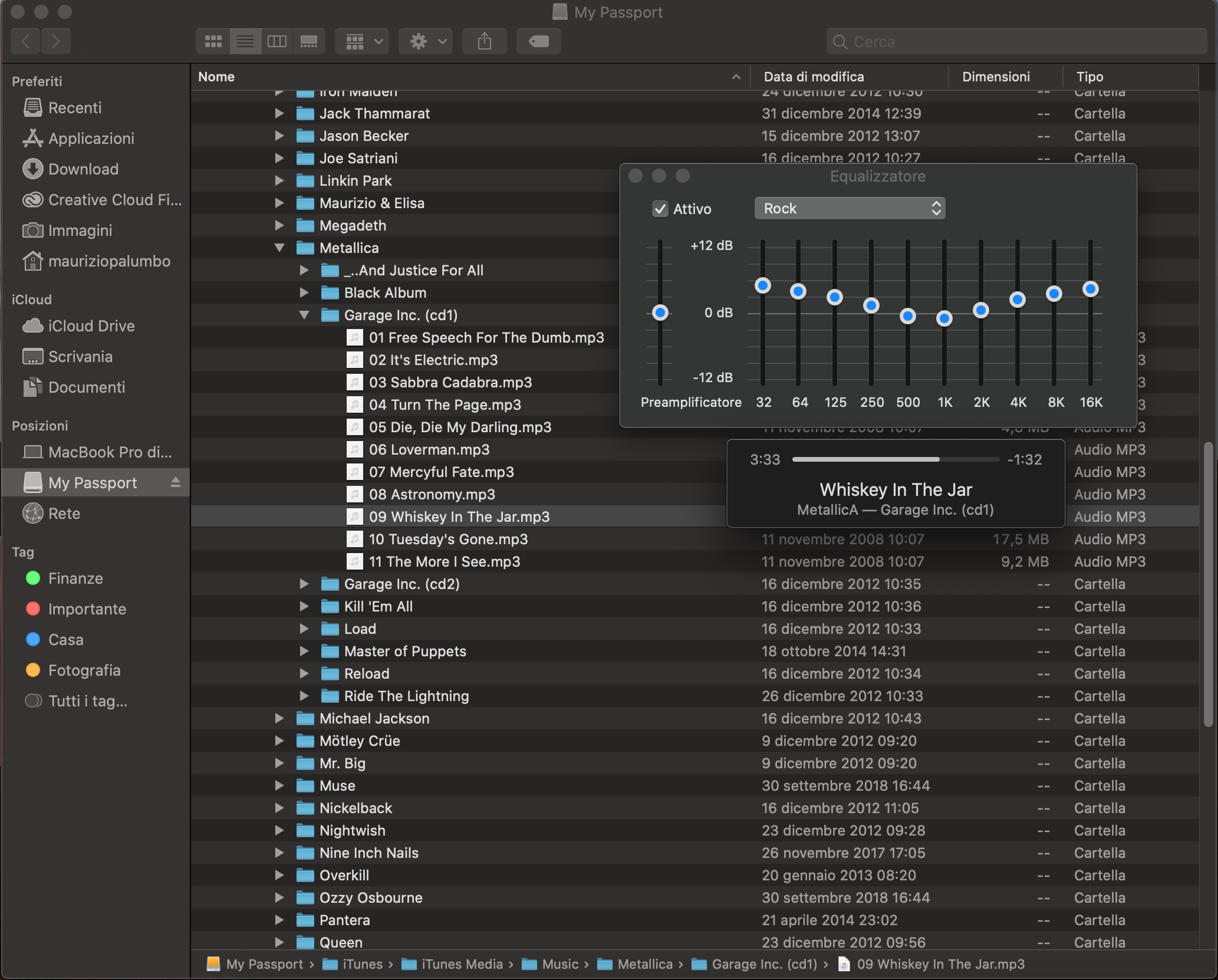Screen dimensions: 1218x980
Task: Expand the Nightwish folder
Action: pos(279,831)
